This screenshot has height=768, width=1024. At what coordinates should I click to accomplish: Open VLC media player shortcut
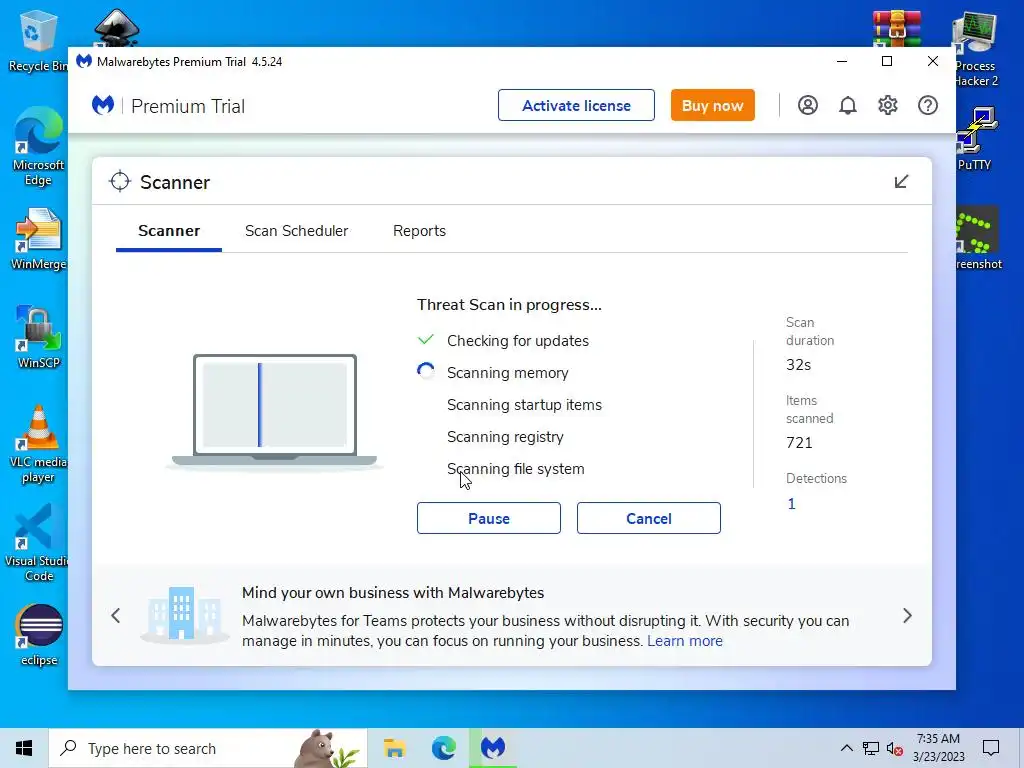(x=38, y=444)
